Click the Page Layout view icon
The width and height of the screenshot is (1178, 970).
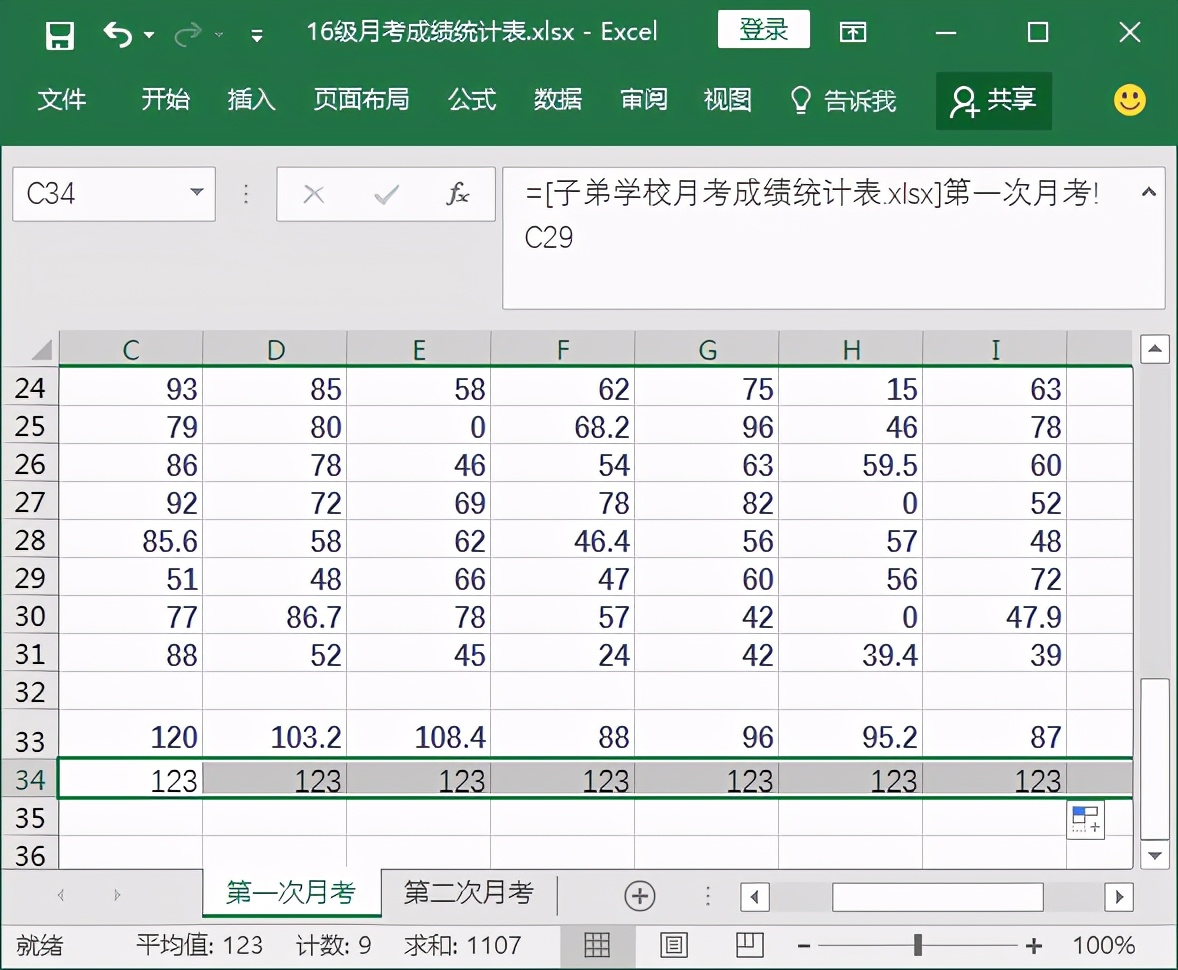coord(674,944)
